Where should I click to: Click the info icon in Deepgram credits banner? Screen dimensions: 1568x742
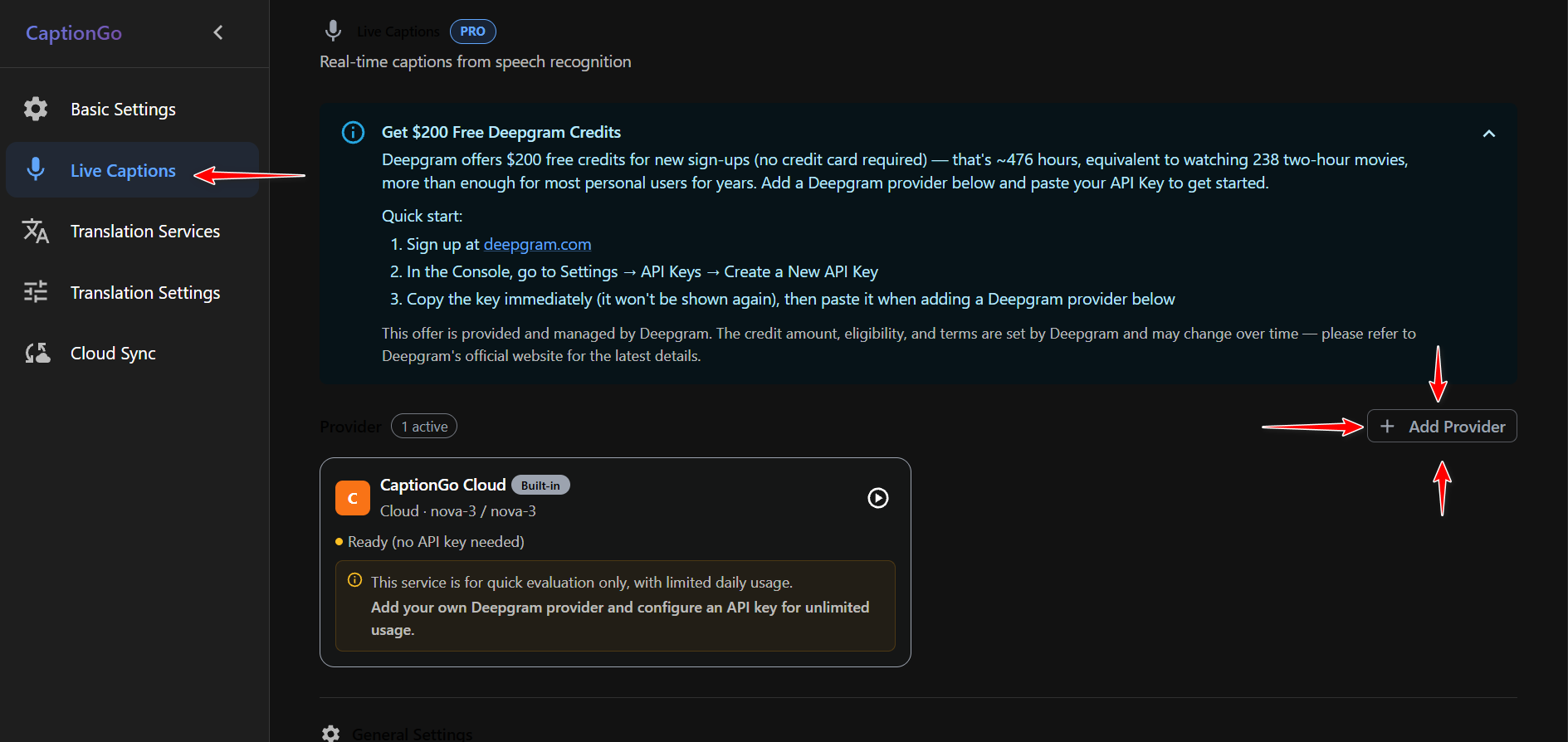click(x=354, y=132)
